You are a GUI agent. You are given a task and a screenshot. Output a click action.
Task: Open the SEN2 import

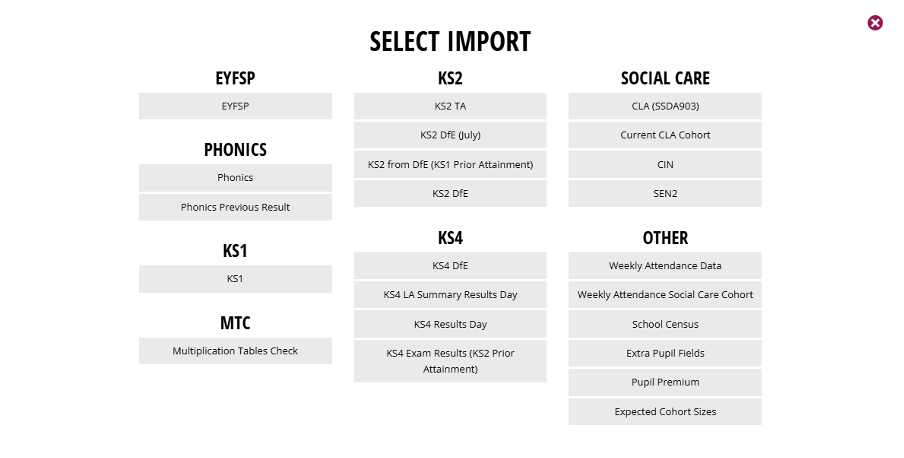coord(665,193)
